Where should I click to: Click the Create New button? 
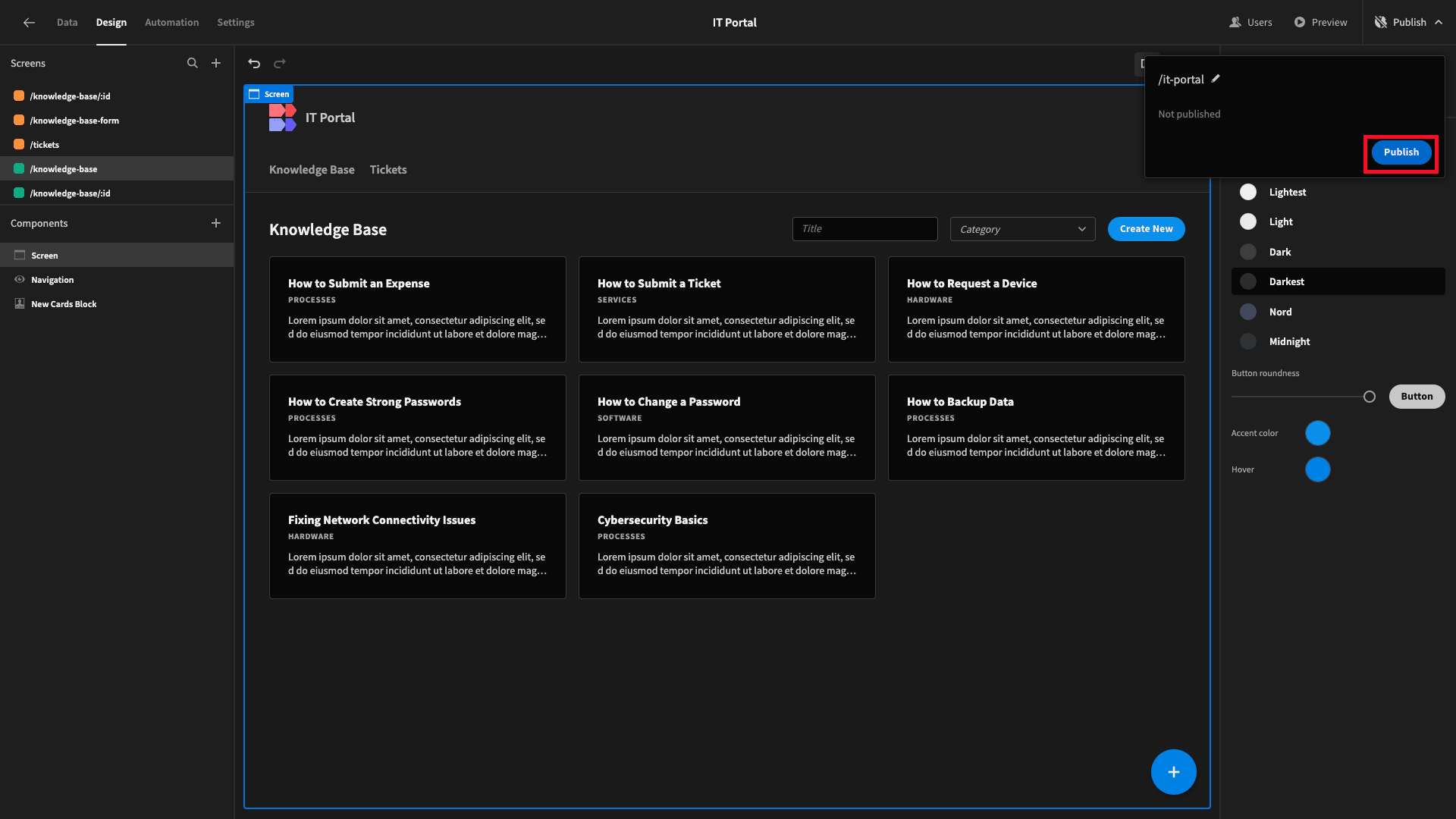pyautogui.click(x=1146, y=229)
